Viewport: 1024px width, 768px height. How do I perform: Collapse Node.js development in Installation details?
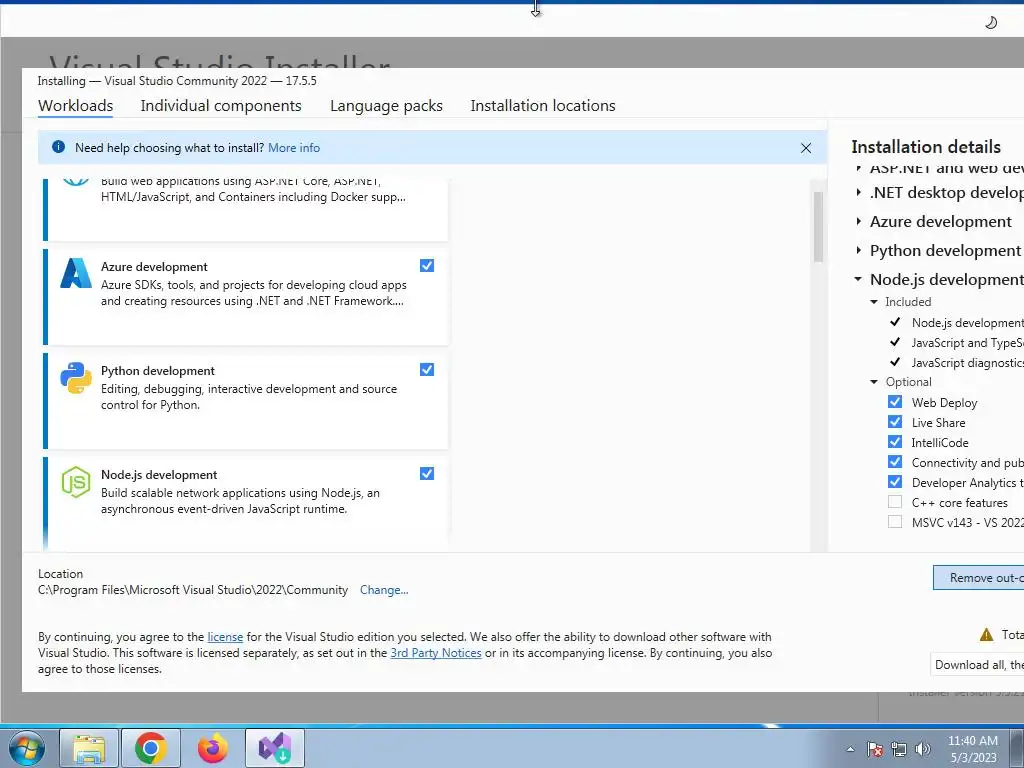click(x=858, y=280)
